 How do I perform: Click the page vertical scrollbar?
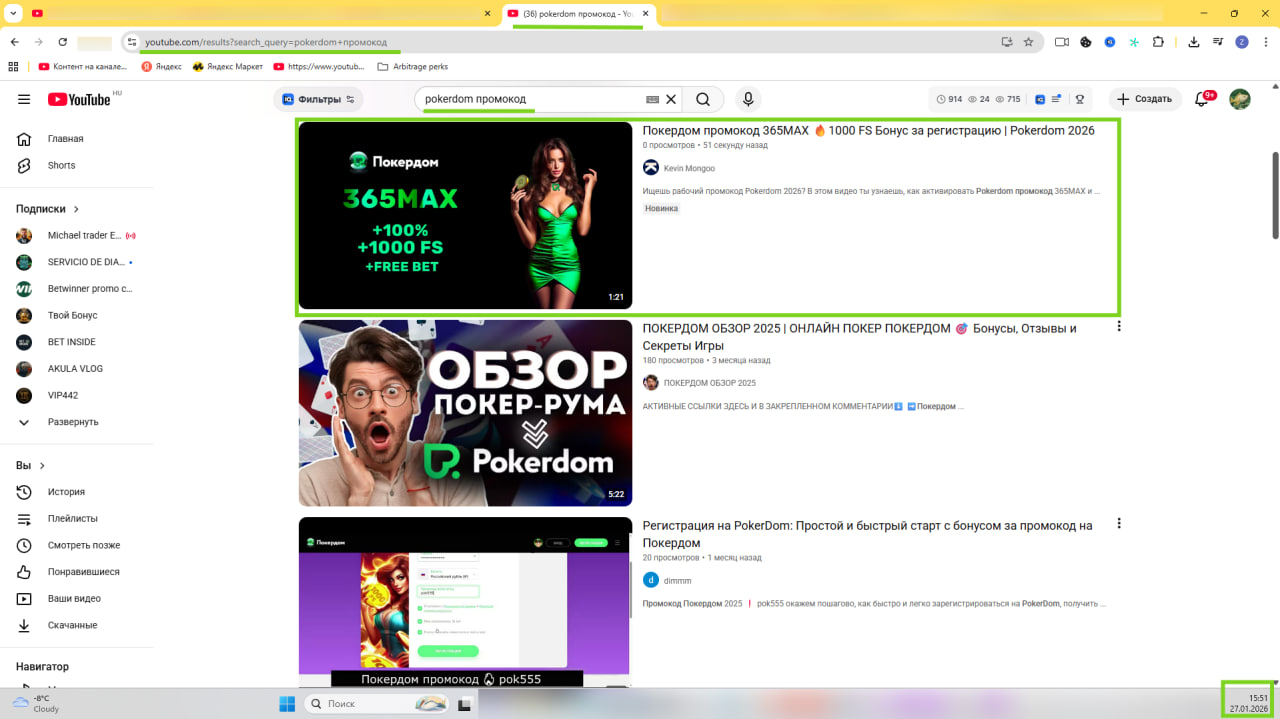click(1274, 195)
